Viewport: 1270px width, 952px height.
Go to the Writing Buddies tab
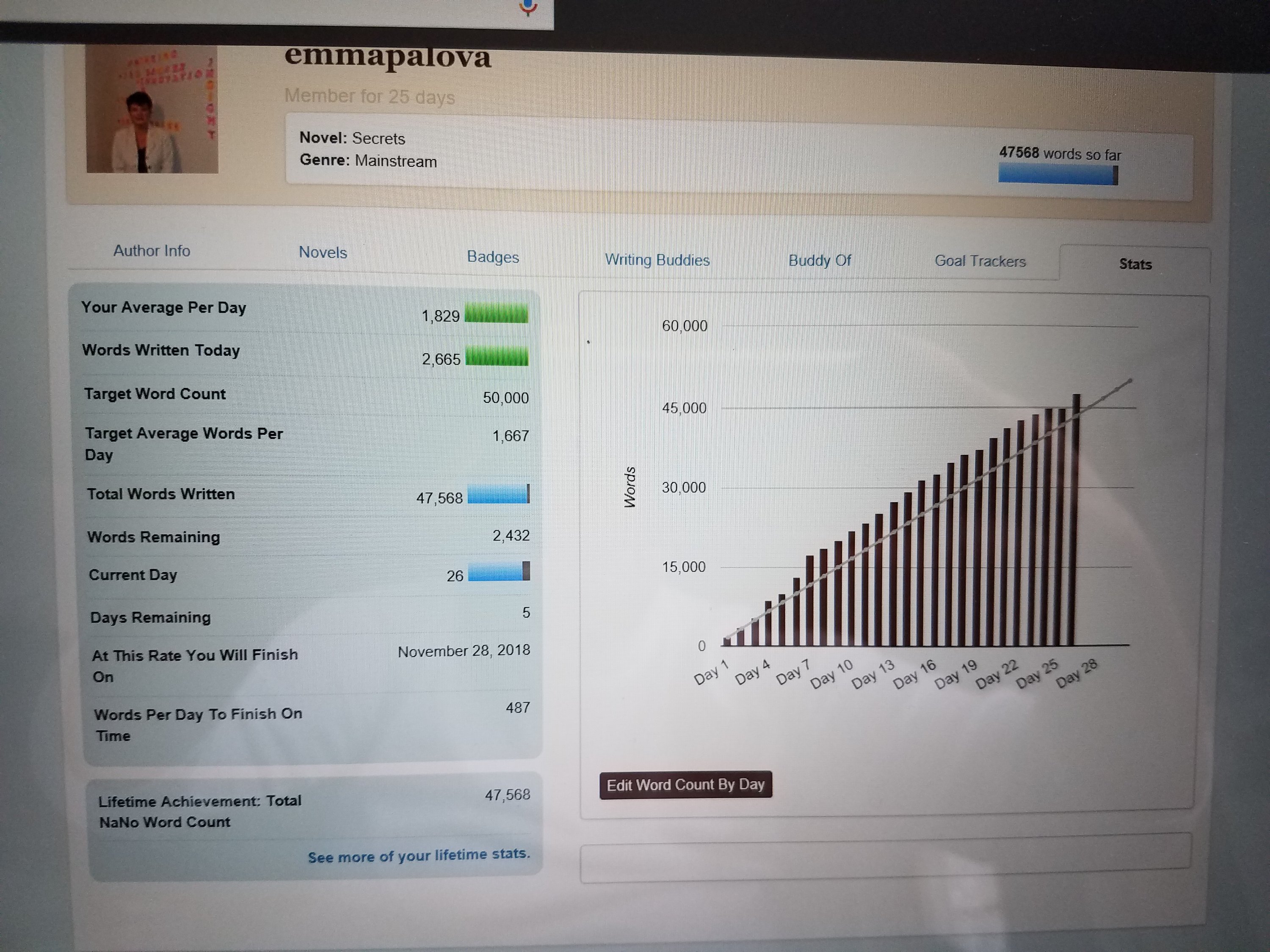click(x=657, y=261)
